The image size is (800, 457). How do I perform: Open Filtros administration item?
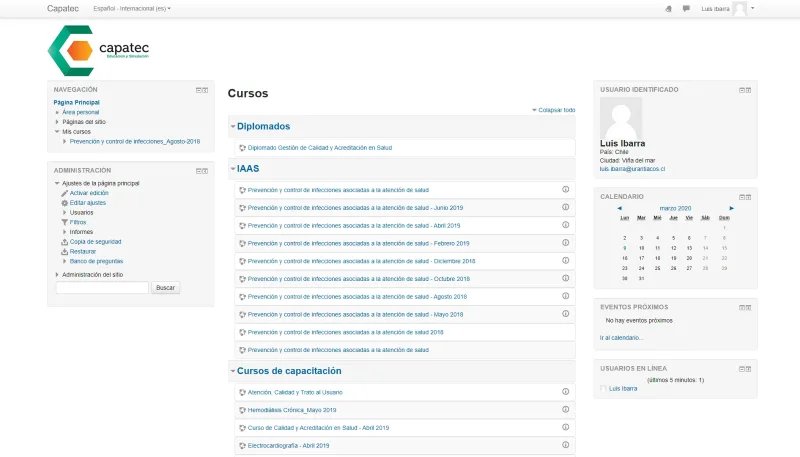[x=78, y=222]
